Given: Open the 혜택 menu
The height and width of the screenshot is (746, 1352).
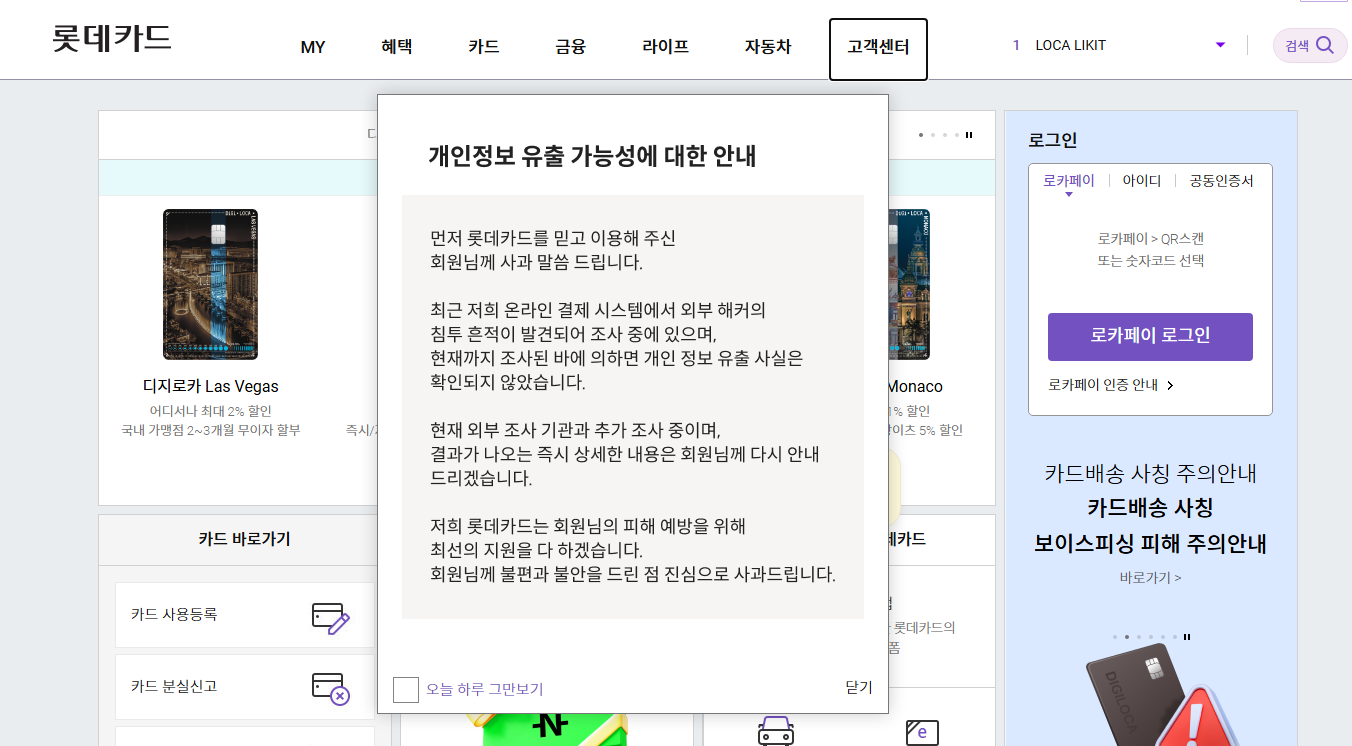Looking at the screenshot, I should (396, 46).
